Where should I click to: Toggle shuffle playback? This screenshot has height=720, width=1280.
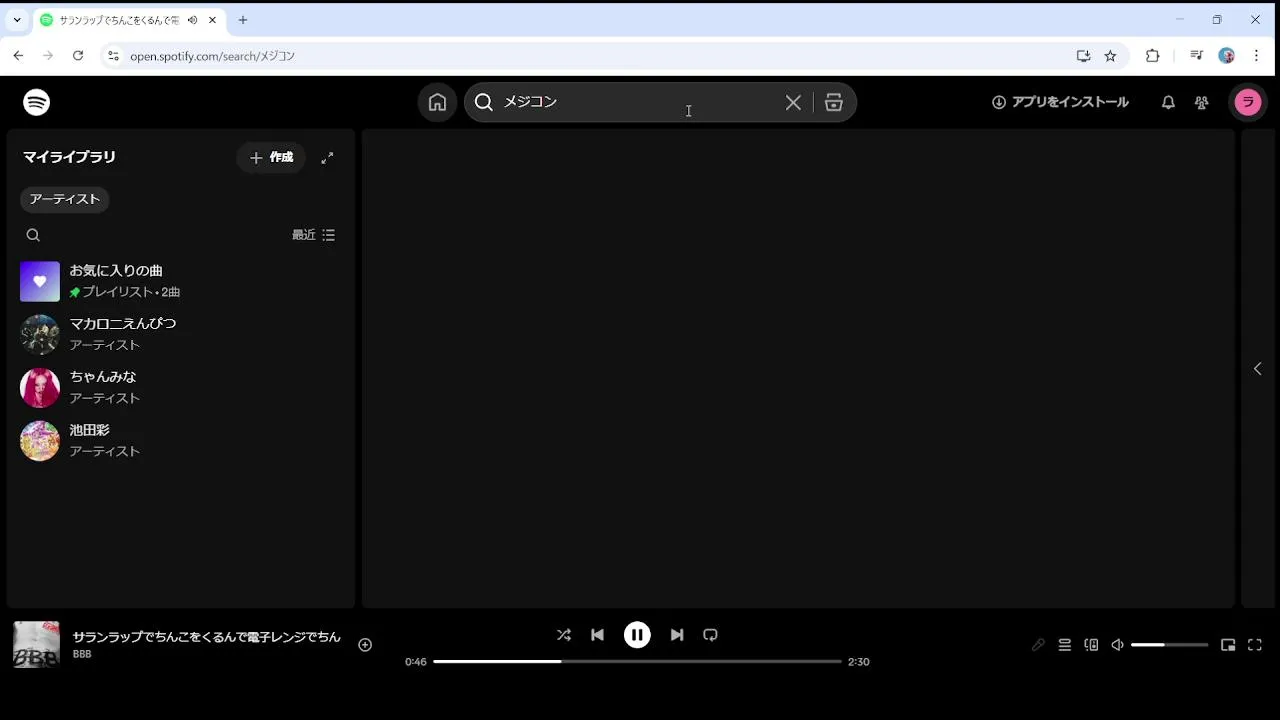(x=564, y=635)
